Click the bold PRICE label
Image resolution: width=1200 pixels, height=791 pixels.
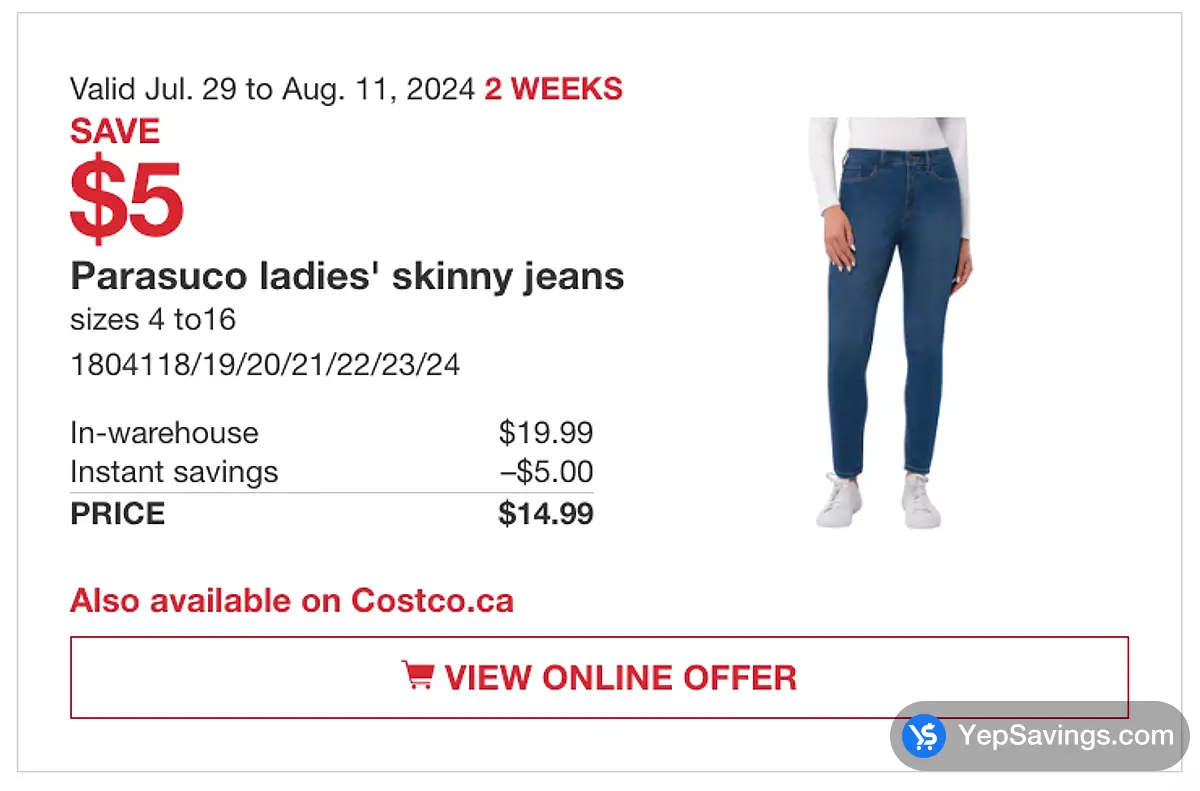pos(117,514)
